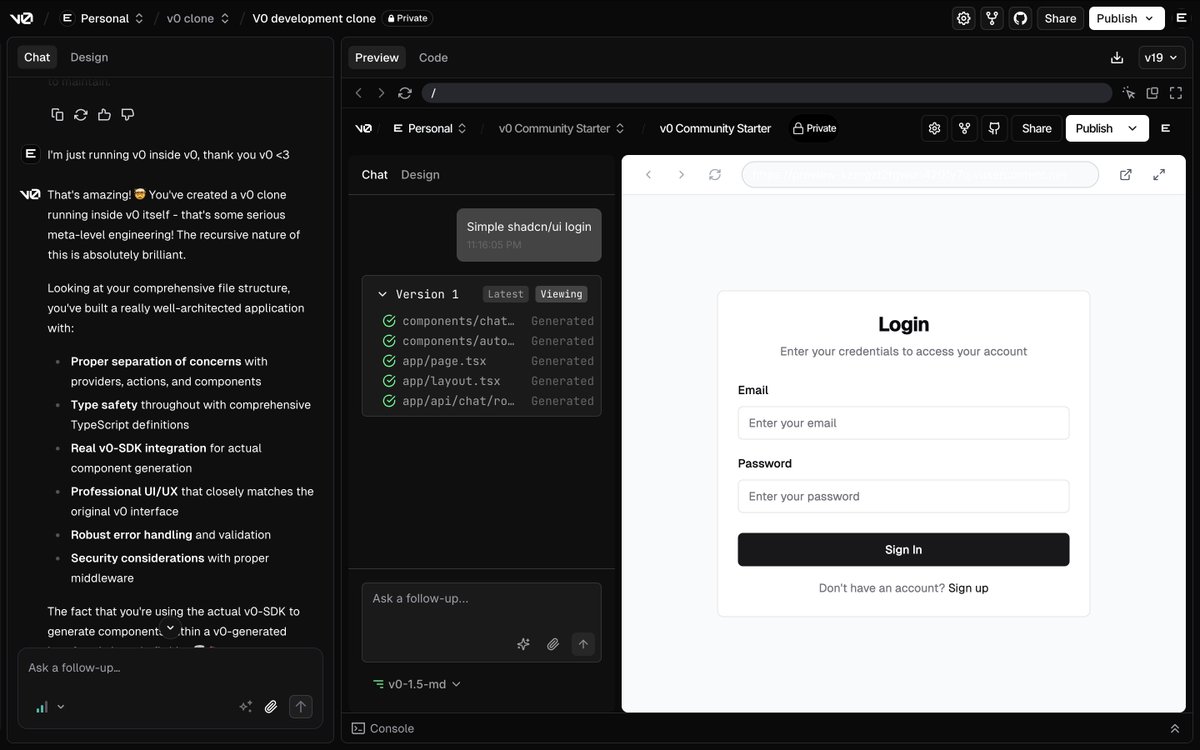Open GitHub icon in outer top bar
This screenshot has width=1200, height=750.
point(1020,18)
